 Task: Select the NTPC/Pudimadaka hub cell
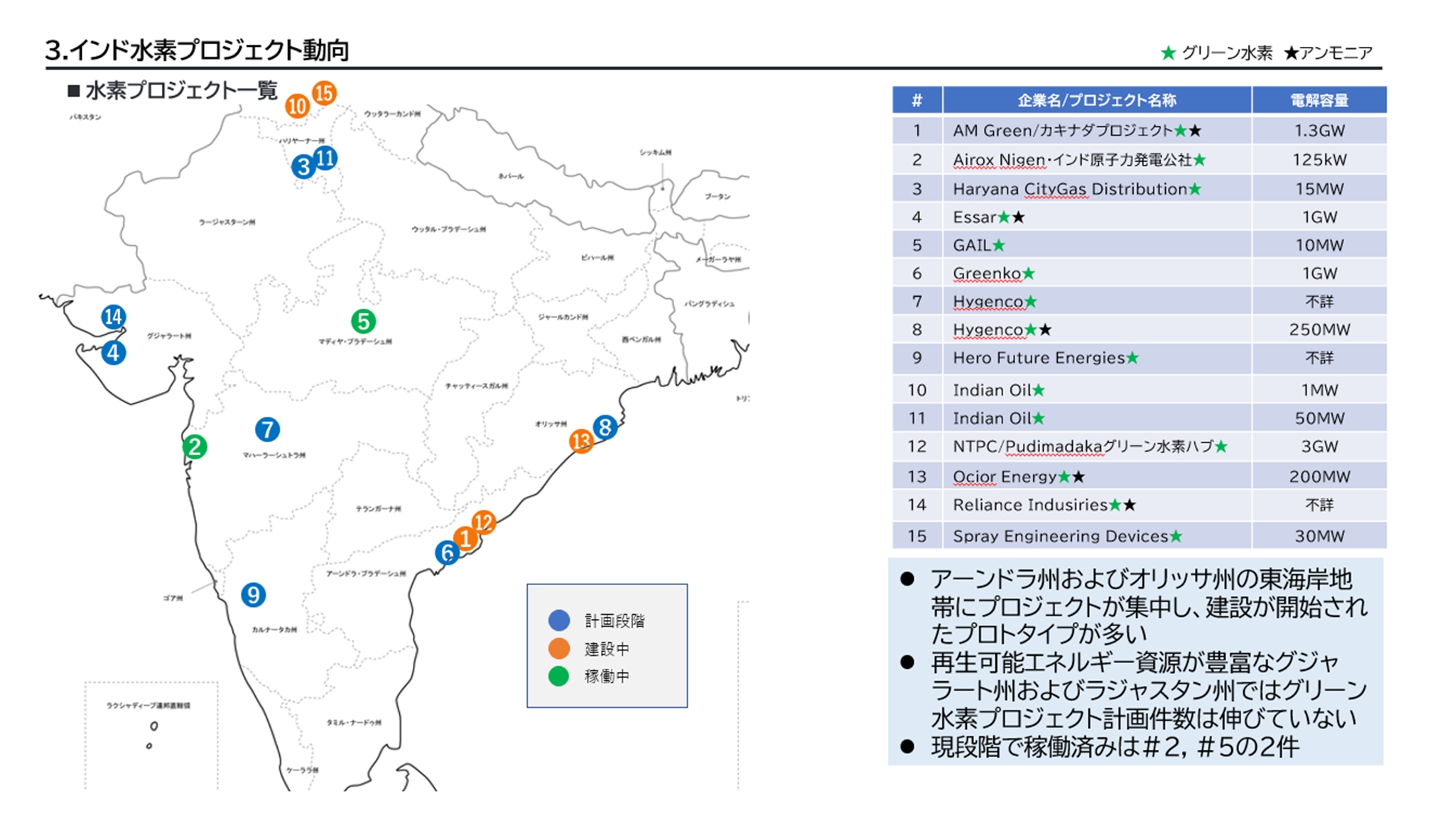coord(1097,447)
